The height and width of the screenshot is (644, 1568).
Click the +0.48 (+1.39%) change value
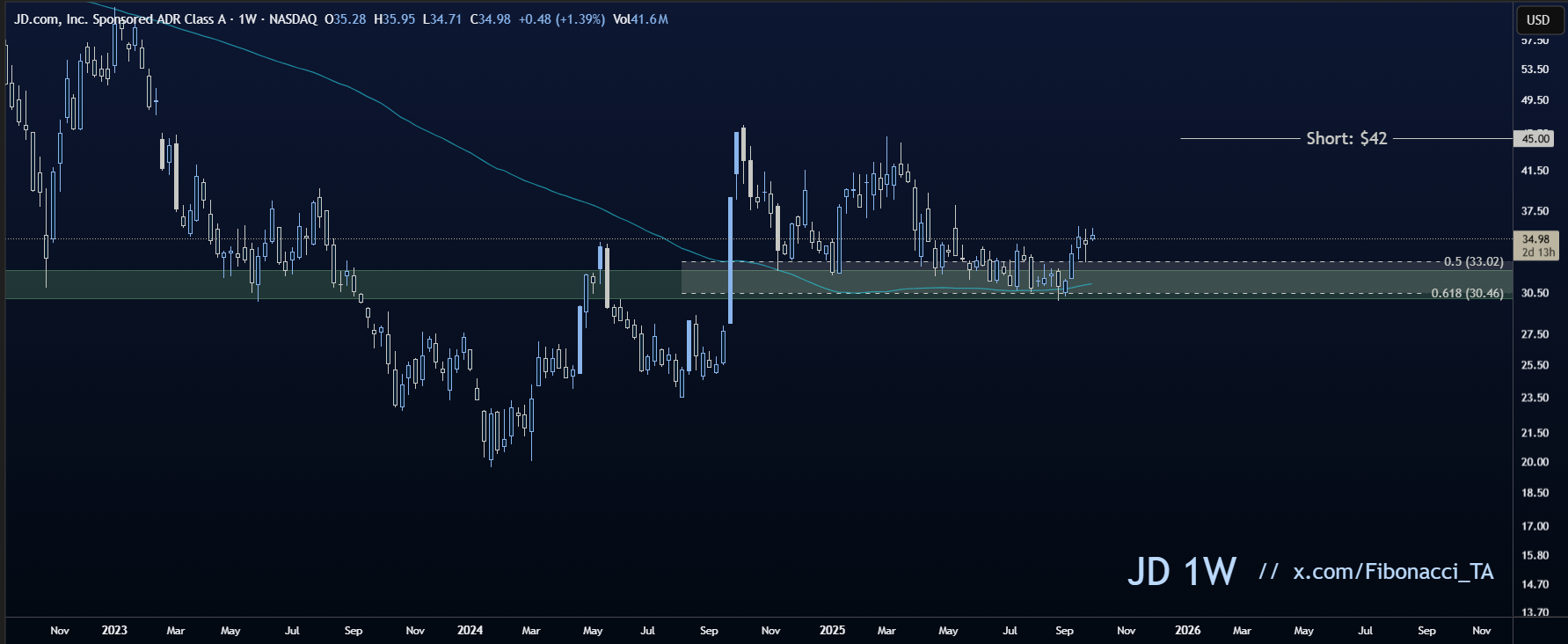560,19
